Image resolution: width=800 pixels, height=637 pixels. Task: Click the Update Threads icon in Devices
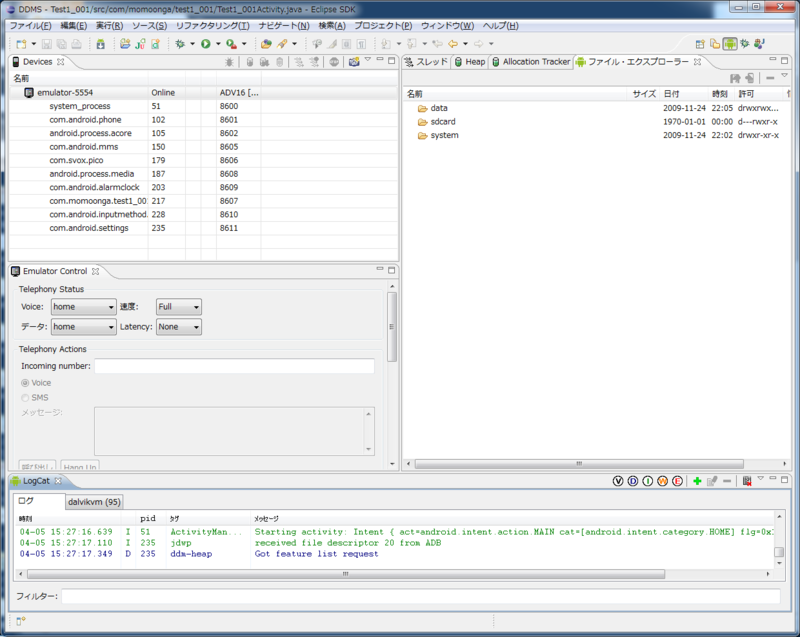pyautogui.click(x=299, y=62)
